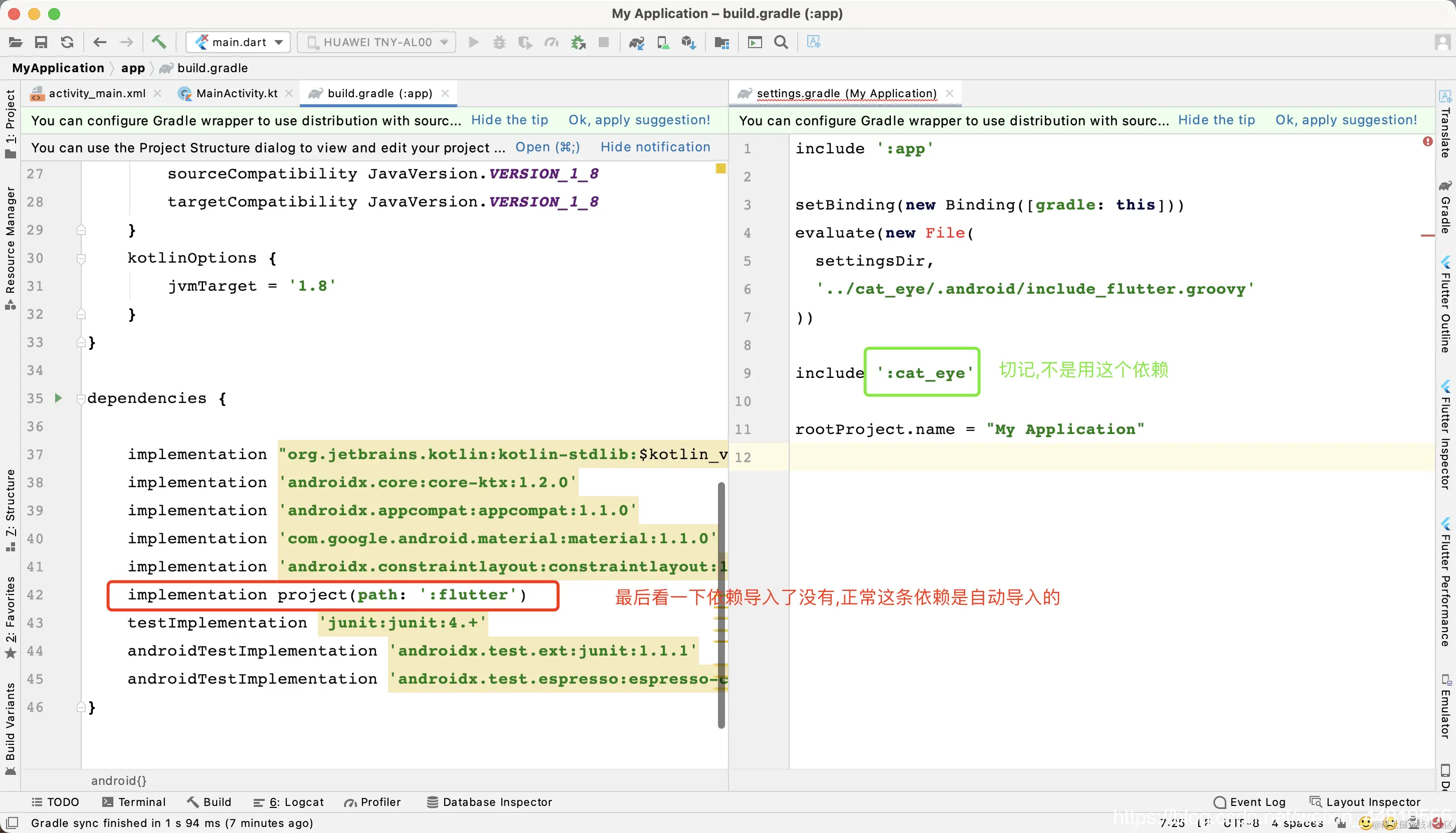Collapse the dependencies block fold marker

point(81,399)
